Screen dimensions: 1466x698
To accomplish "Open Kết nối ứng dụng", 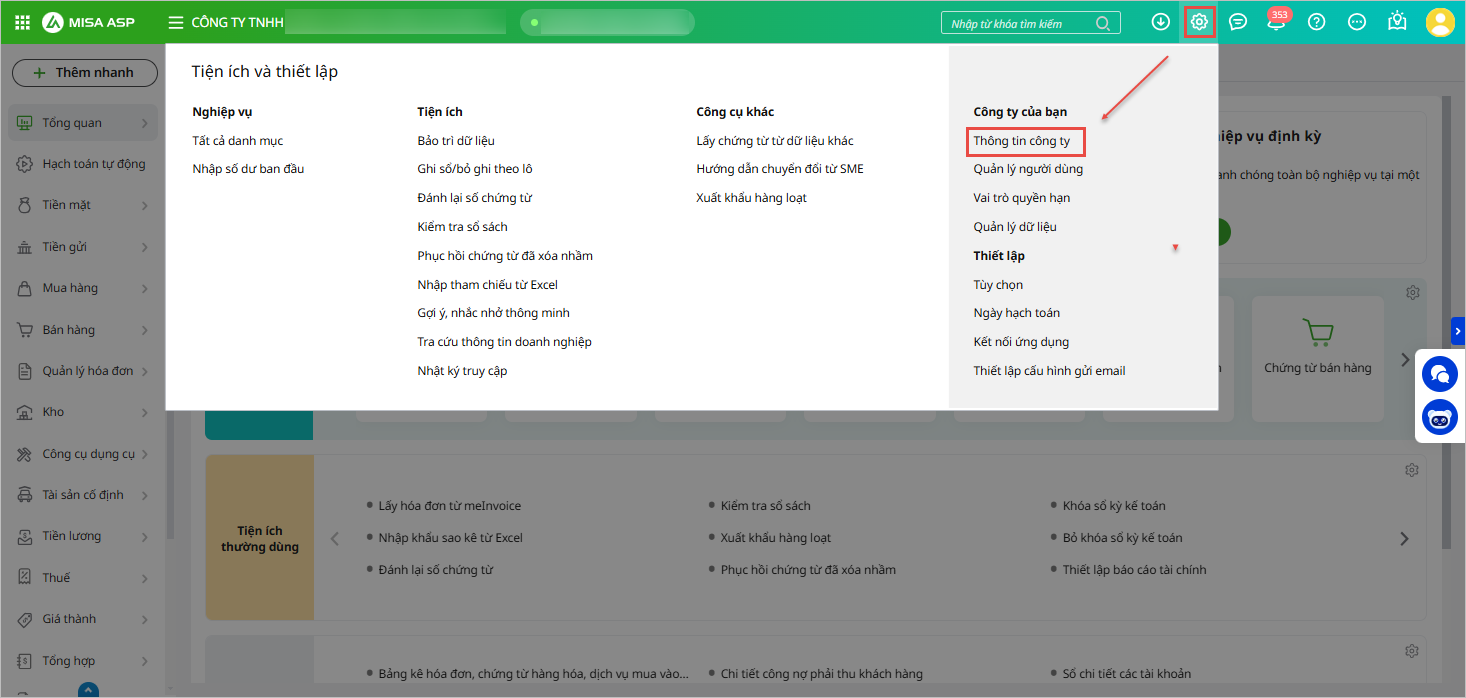I will [x=1021, y=342].
